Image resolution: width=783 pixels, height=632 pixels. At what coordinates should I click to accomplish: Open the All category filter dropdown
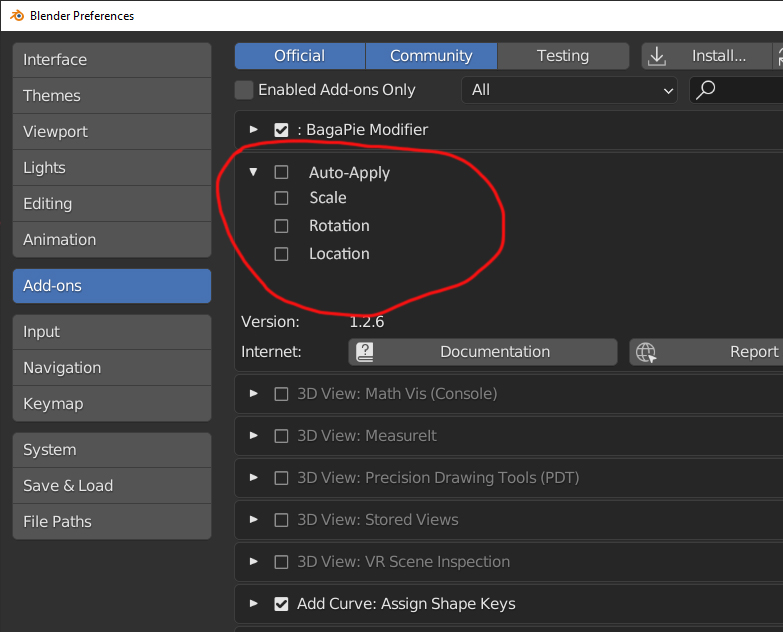point(569,90)
